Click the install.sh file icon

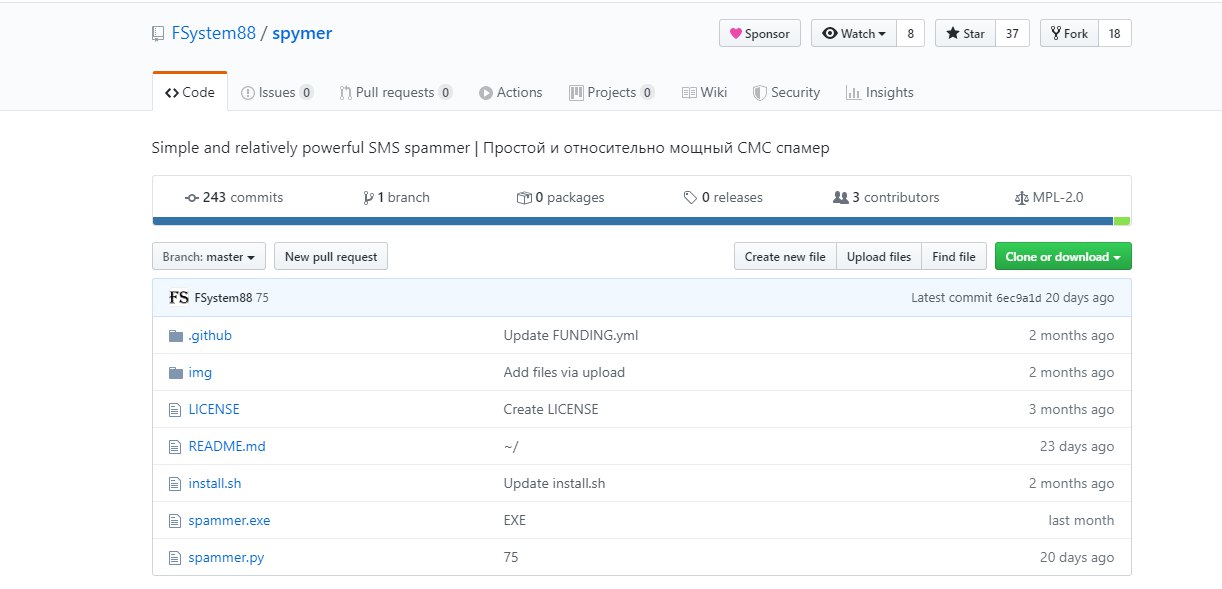click(175, 484)
